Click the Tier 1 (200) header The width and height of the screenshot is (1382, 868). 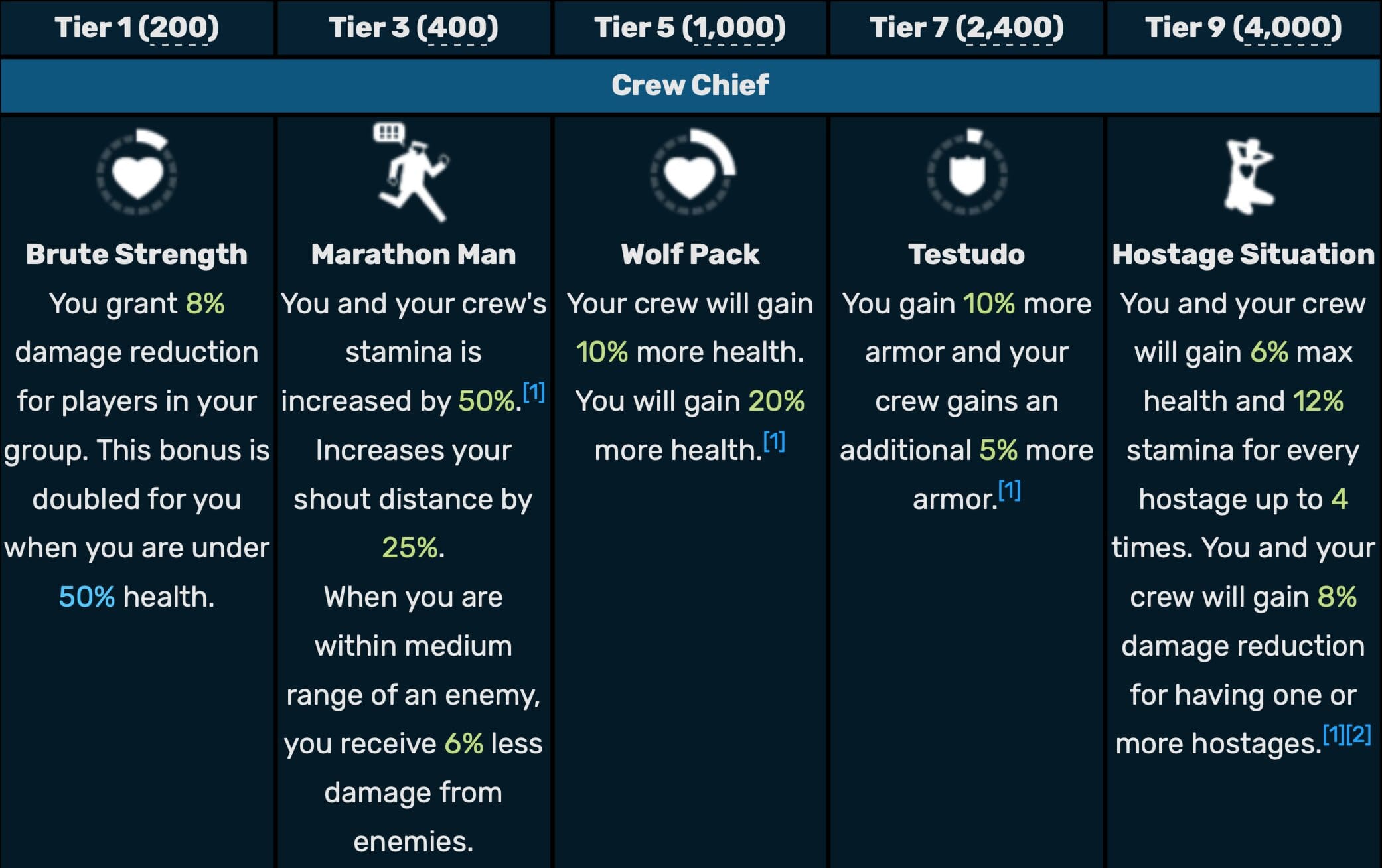click(x=137, y=28)
